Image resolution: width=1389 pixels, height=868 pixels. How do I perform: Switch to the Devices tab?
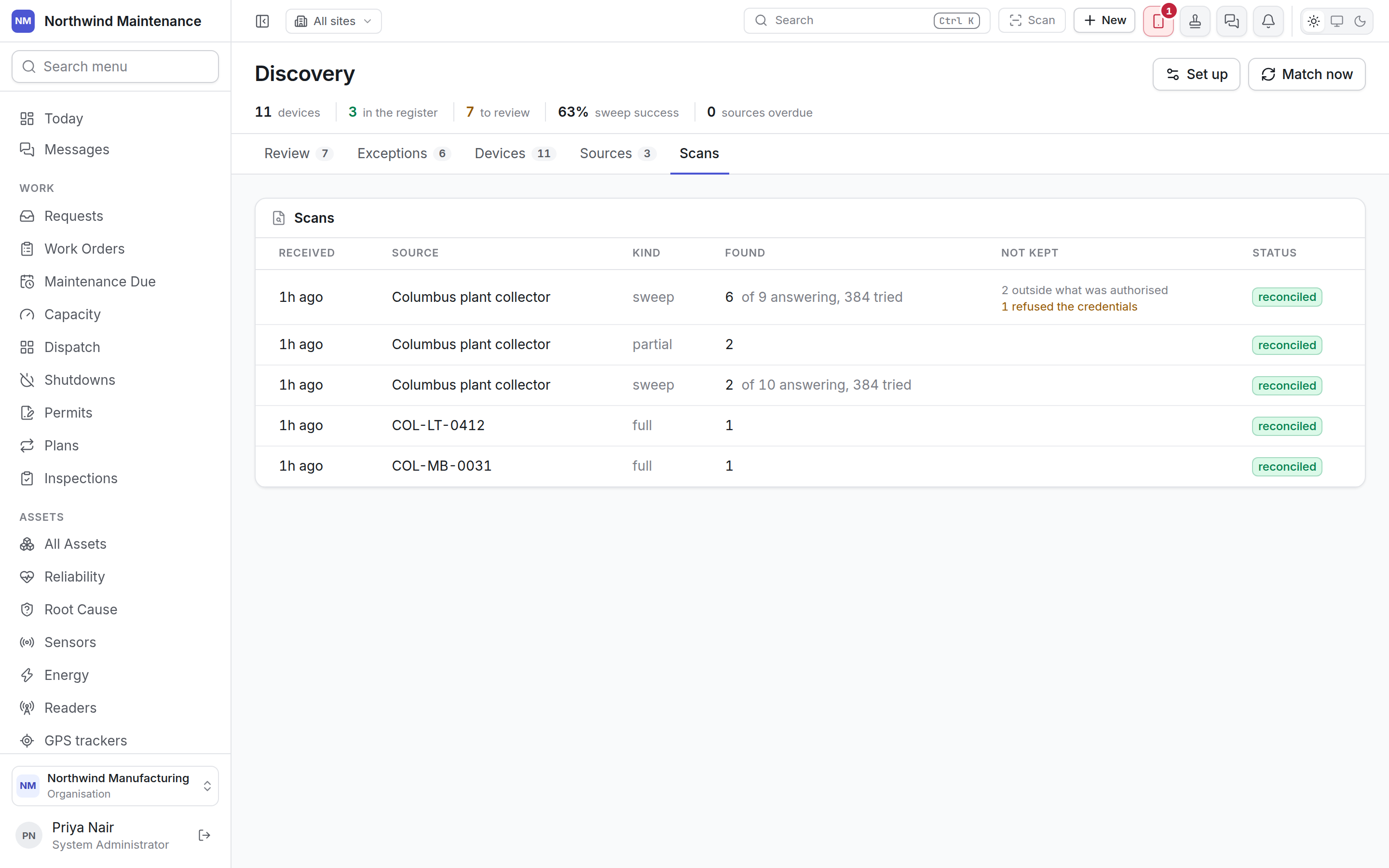(x=515, y=153)
